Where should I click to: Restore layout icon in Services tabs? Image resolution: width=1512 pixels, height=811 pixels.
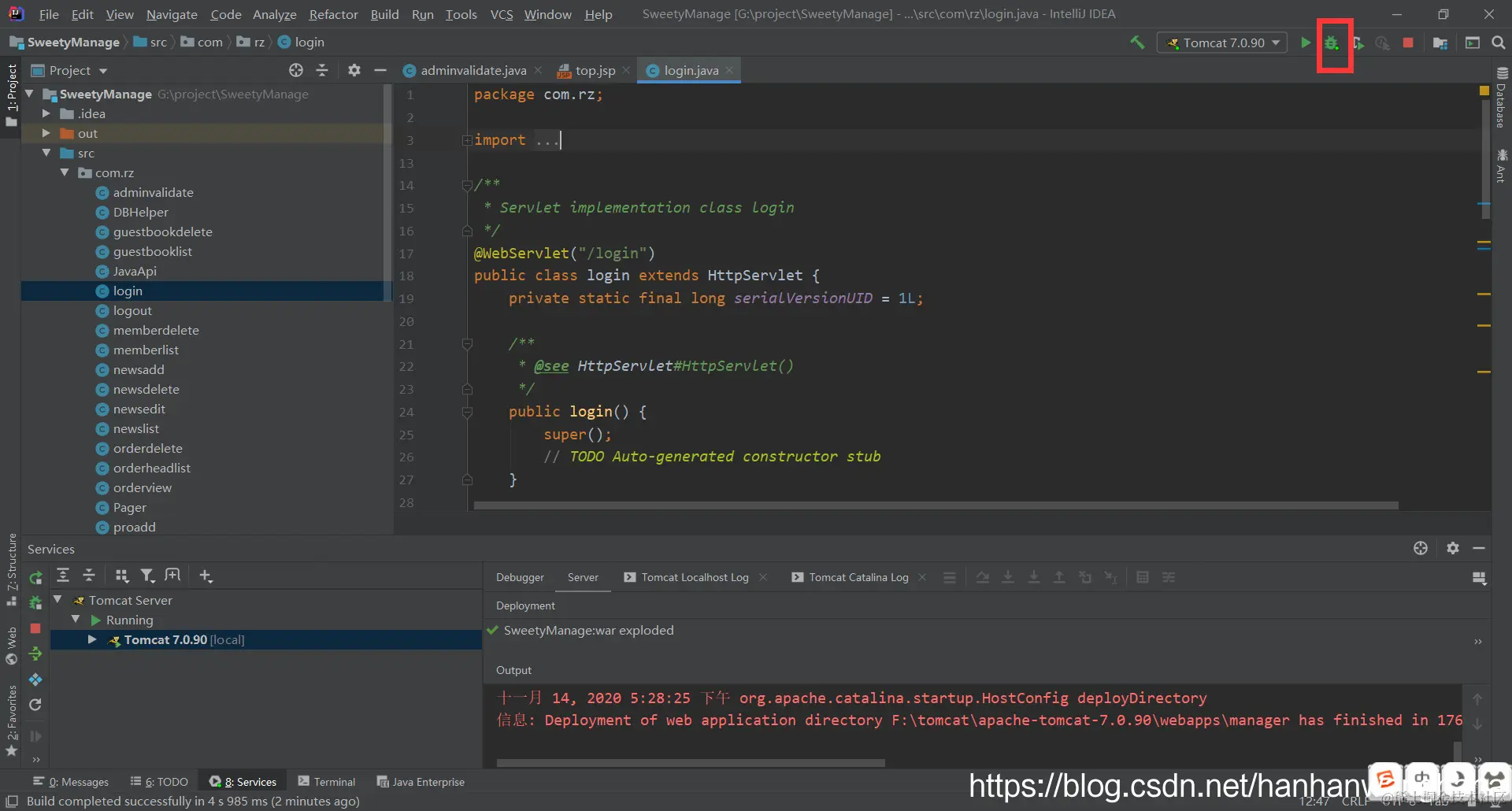pos(1479,579)
